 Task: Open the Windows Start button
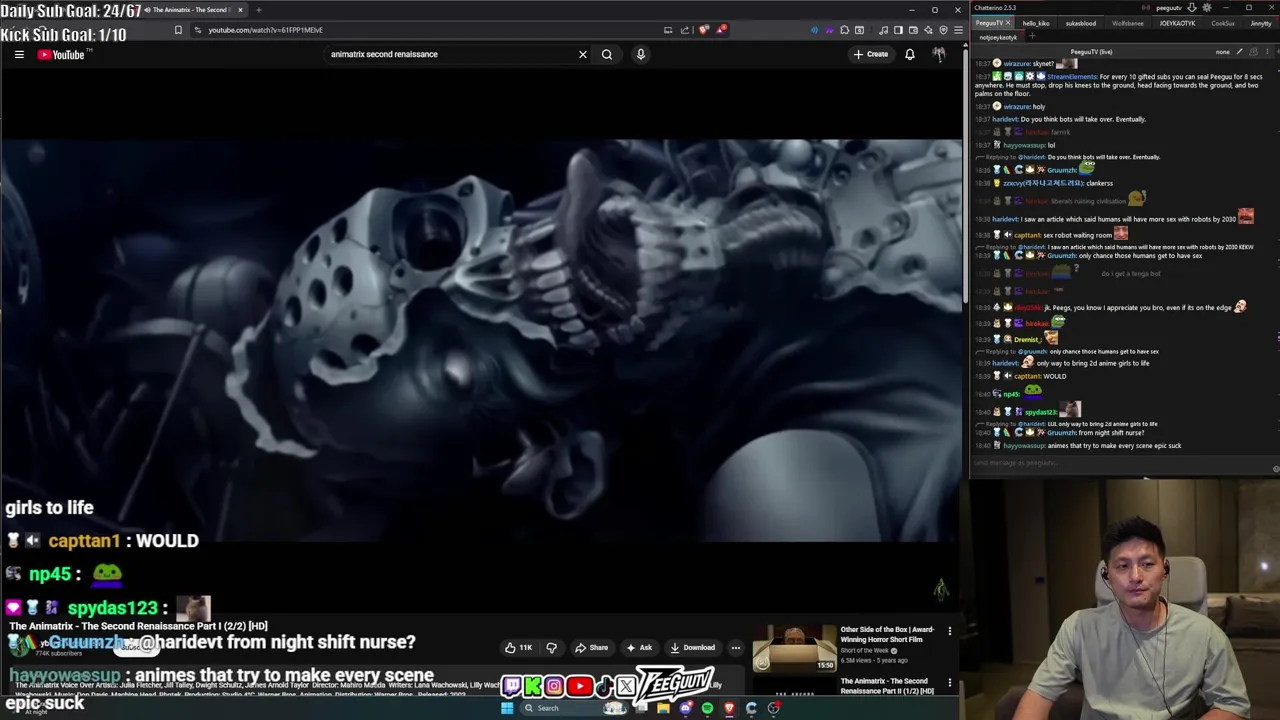point(507,708)
